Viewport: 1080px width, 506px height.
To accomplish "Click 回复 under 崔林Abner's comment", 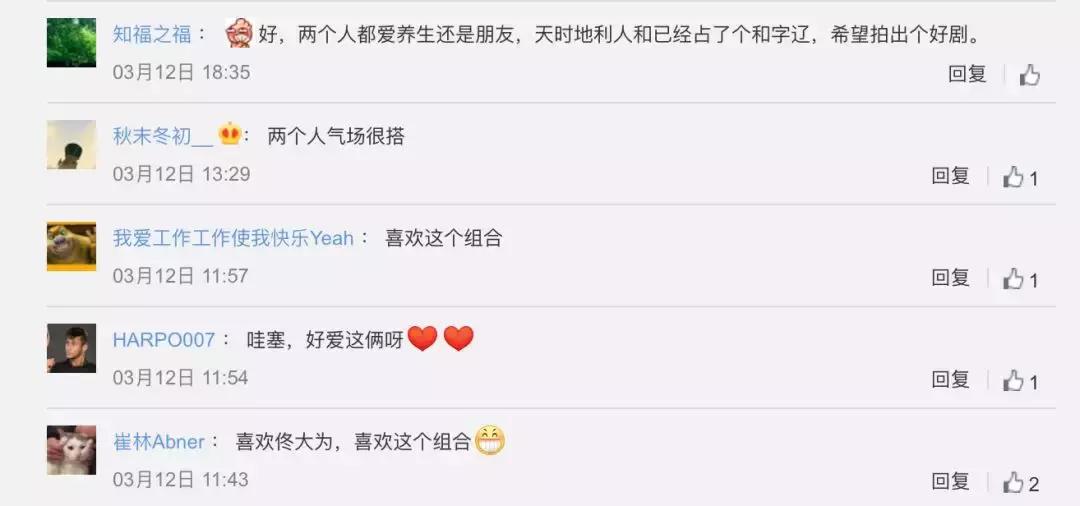I will coord(951,481).
